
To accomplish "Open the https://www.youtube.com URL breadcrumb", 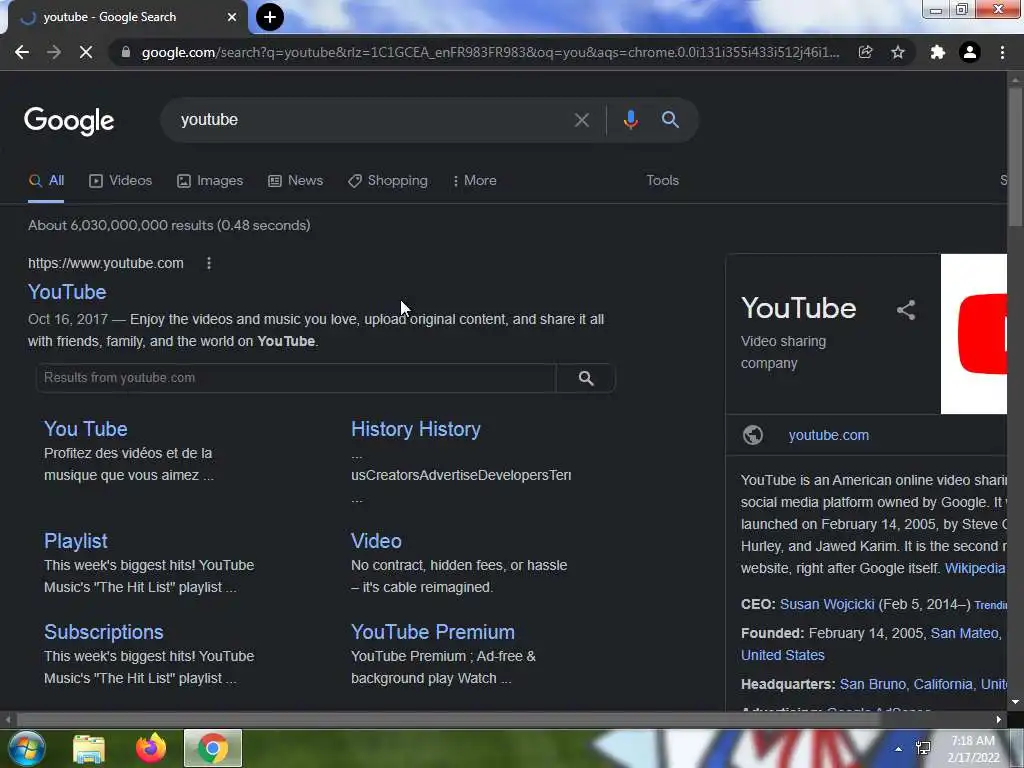I will [106, 263].
